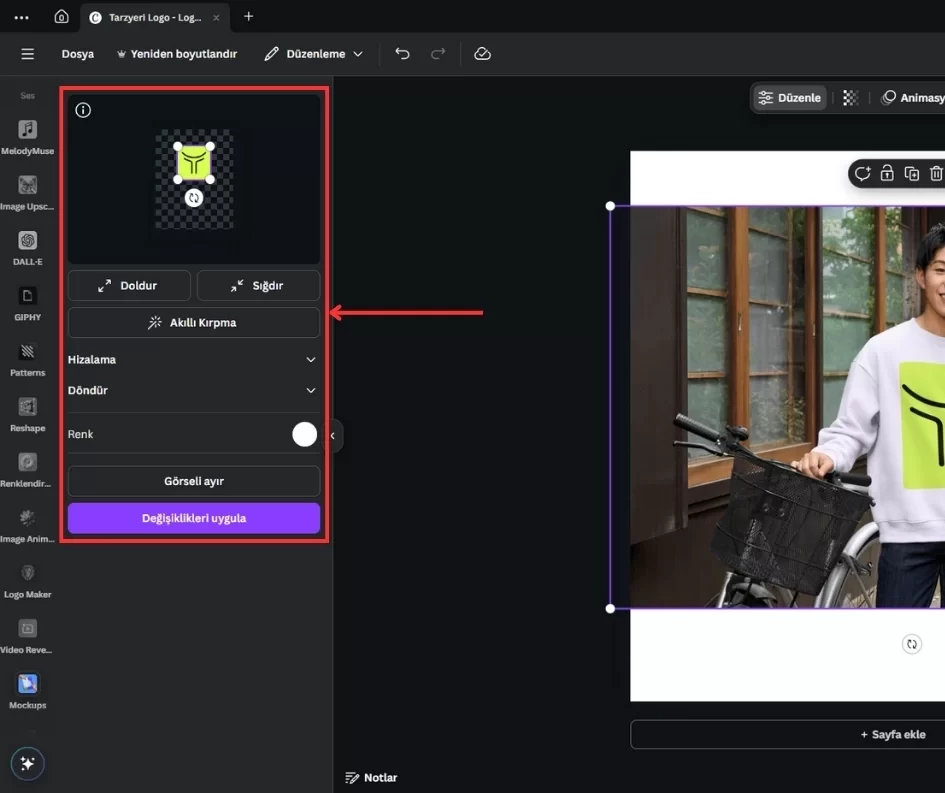
Task: Open the Reshape app
Action: [x=27, y=414]
